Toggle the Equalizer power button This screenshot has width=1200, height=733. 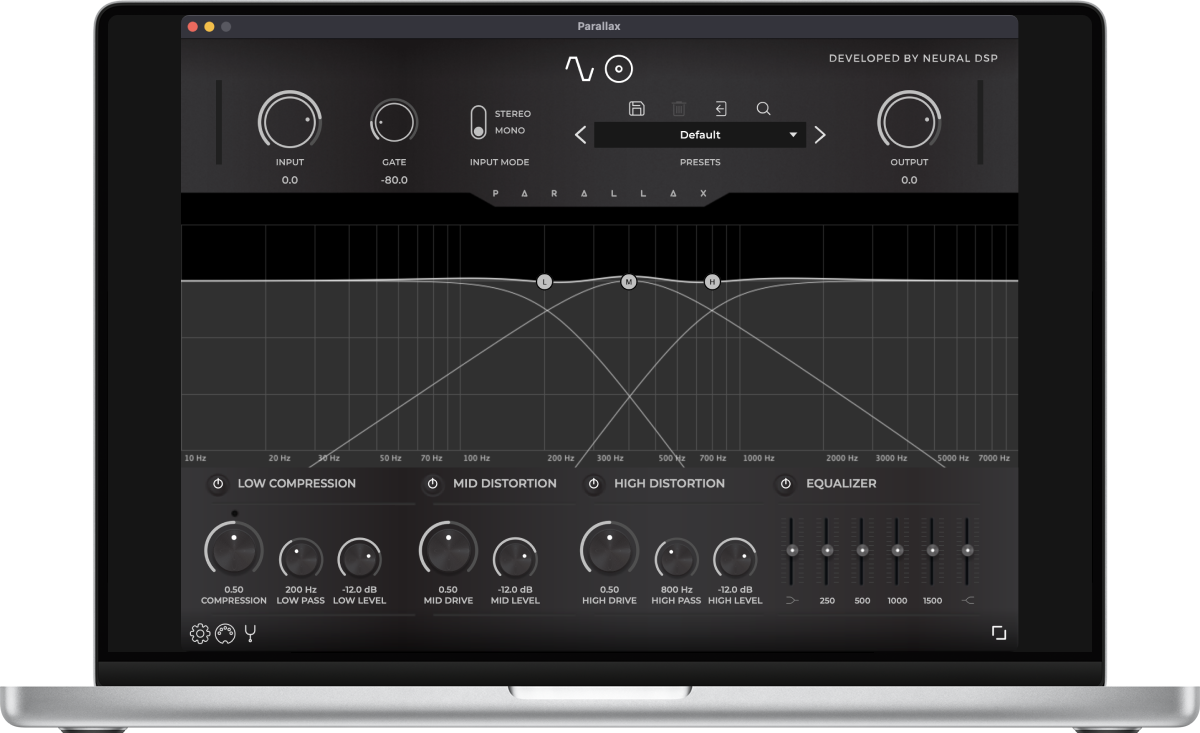(786, 483)
